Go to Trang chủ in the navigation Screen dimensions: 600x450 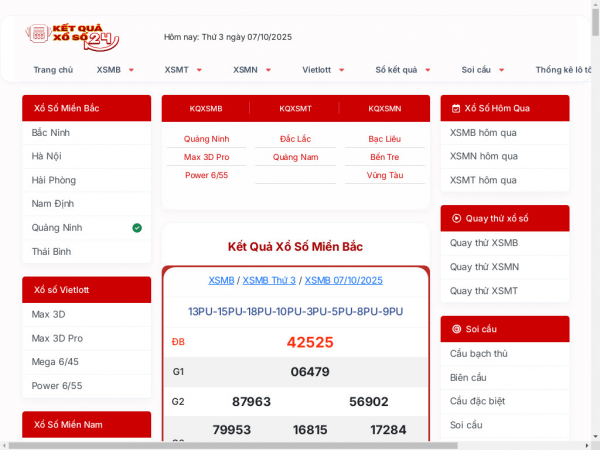(x=53, y=70)
